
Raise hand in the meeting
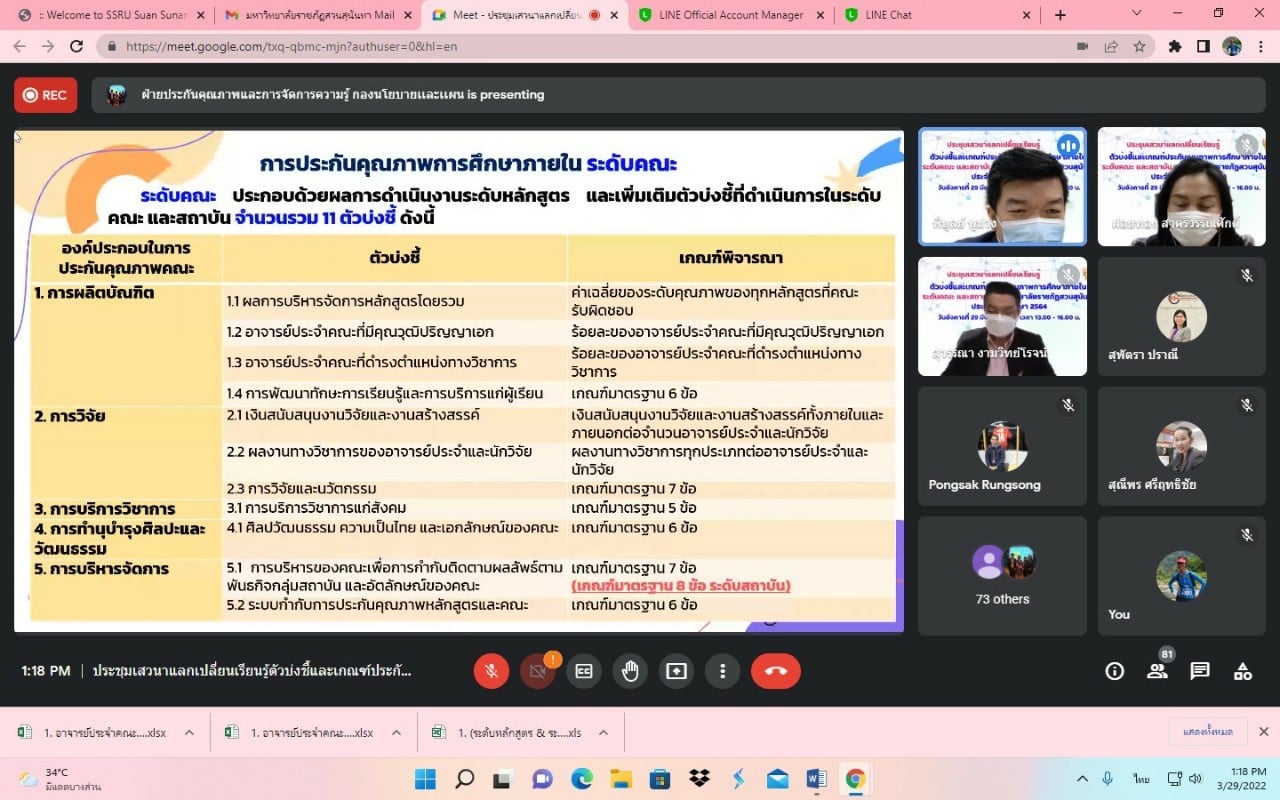coord(630,671)
